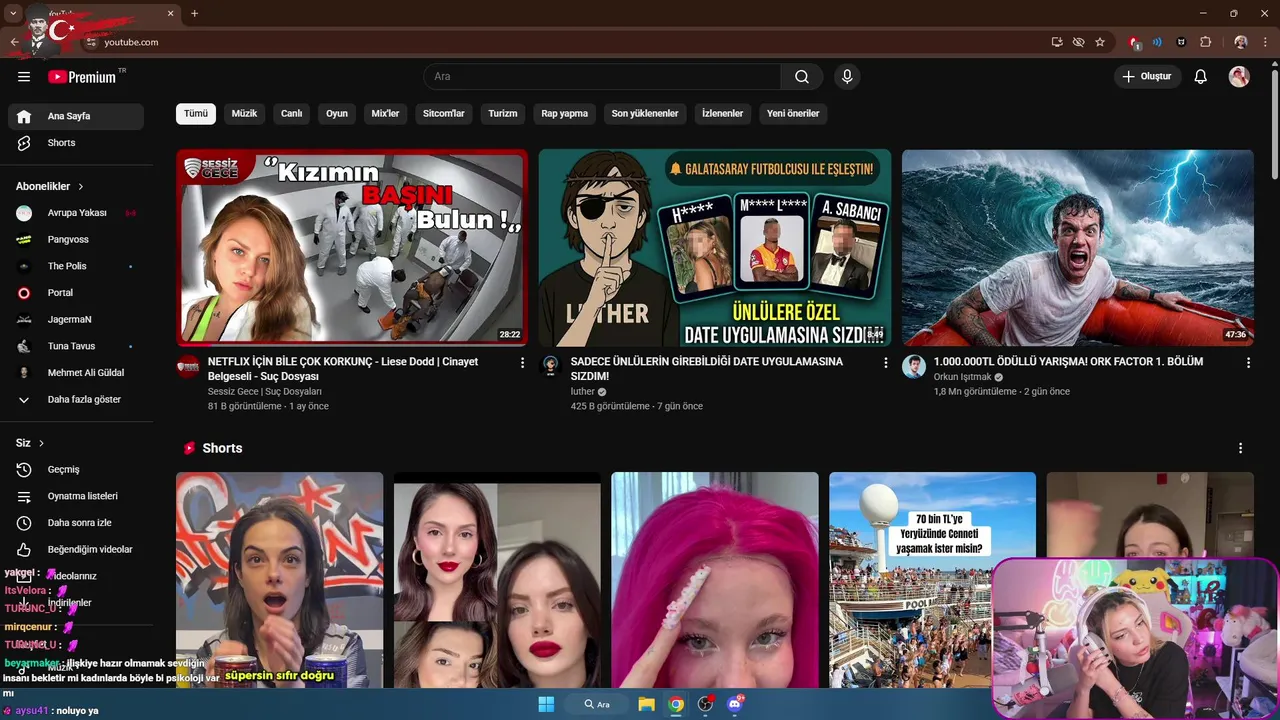Open Oynatma listeleri playlists

[76, 496]
